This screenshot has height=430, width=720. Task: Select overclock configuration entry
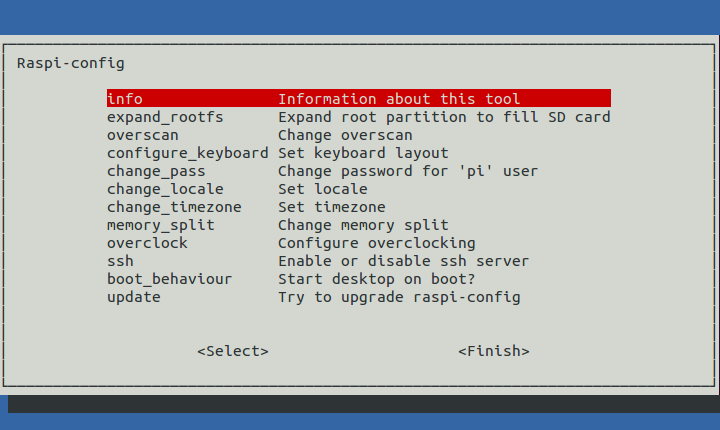[359, 243]
